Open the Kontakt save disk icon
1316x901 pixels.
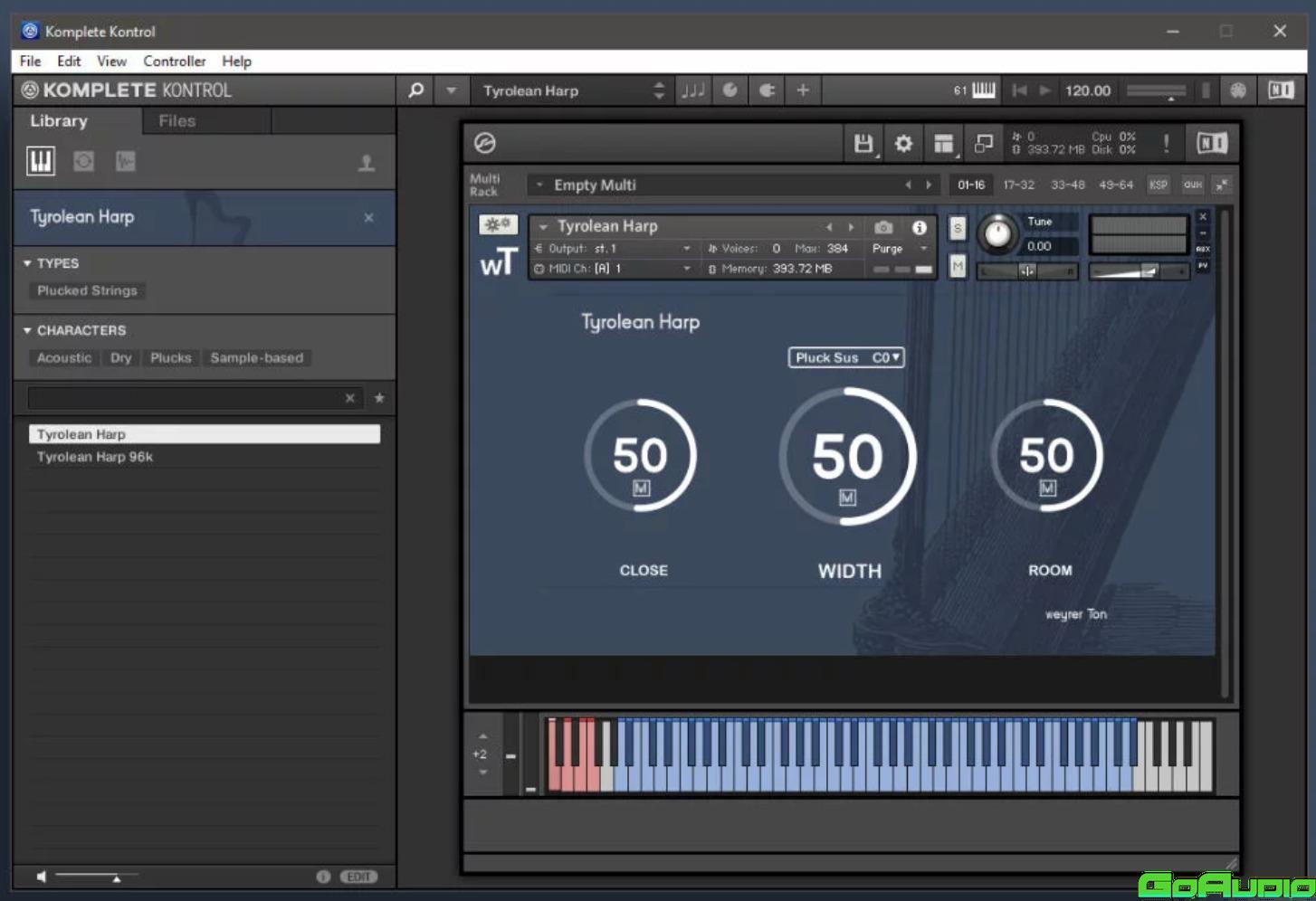tap(863, 143)
